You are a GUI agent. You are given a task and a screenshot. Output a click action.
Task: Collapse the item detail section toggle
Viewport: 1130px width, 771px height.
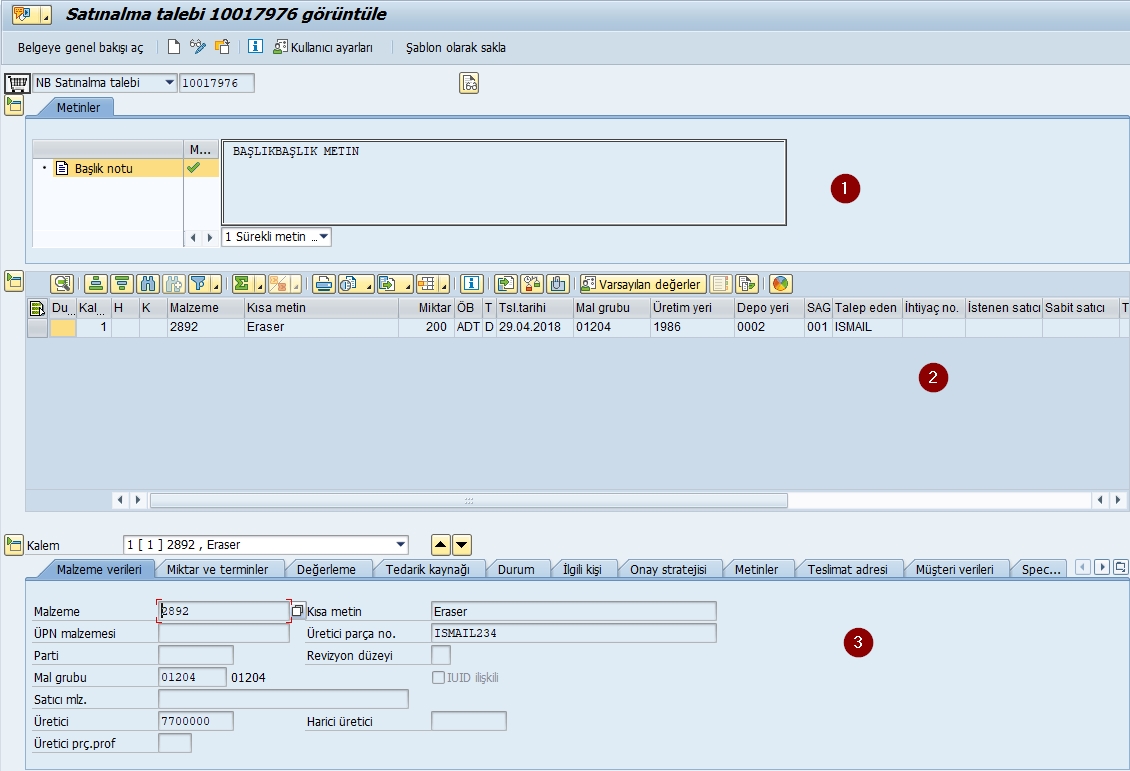(x=15, y=545)
